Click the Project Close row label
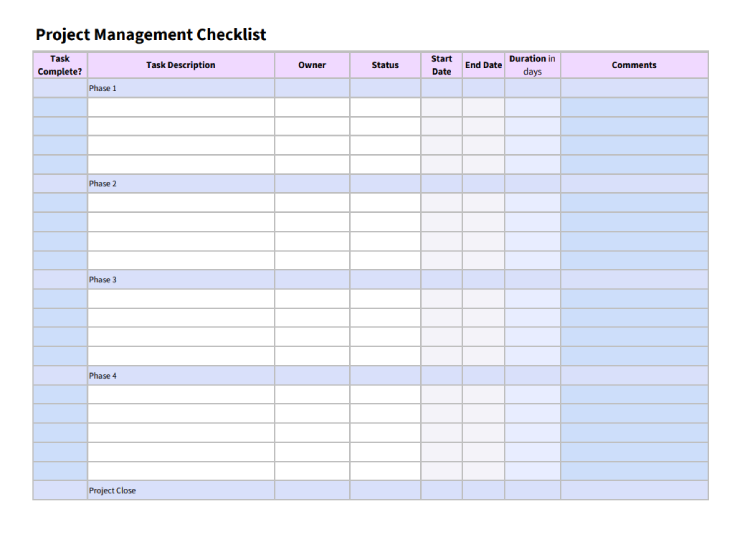732x542 pixels. (x=113, y=491)
